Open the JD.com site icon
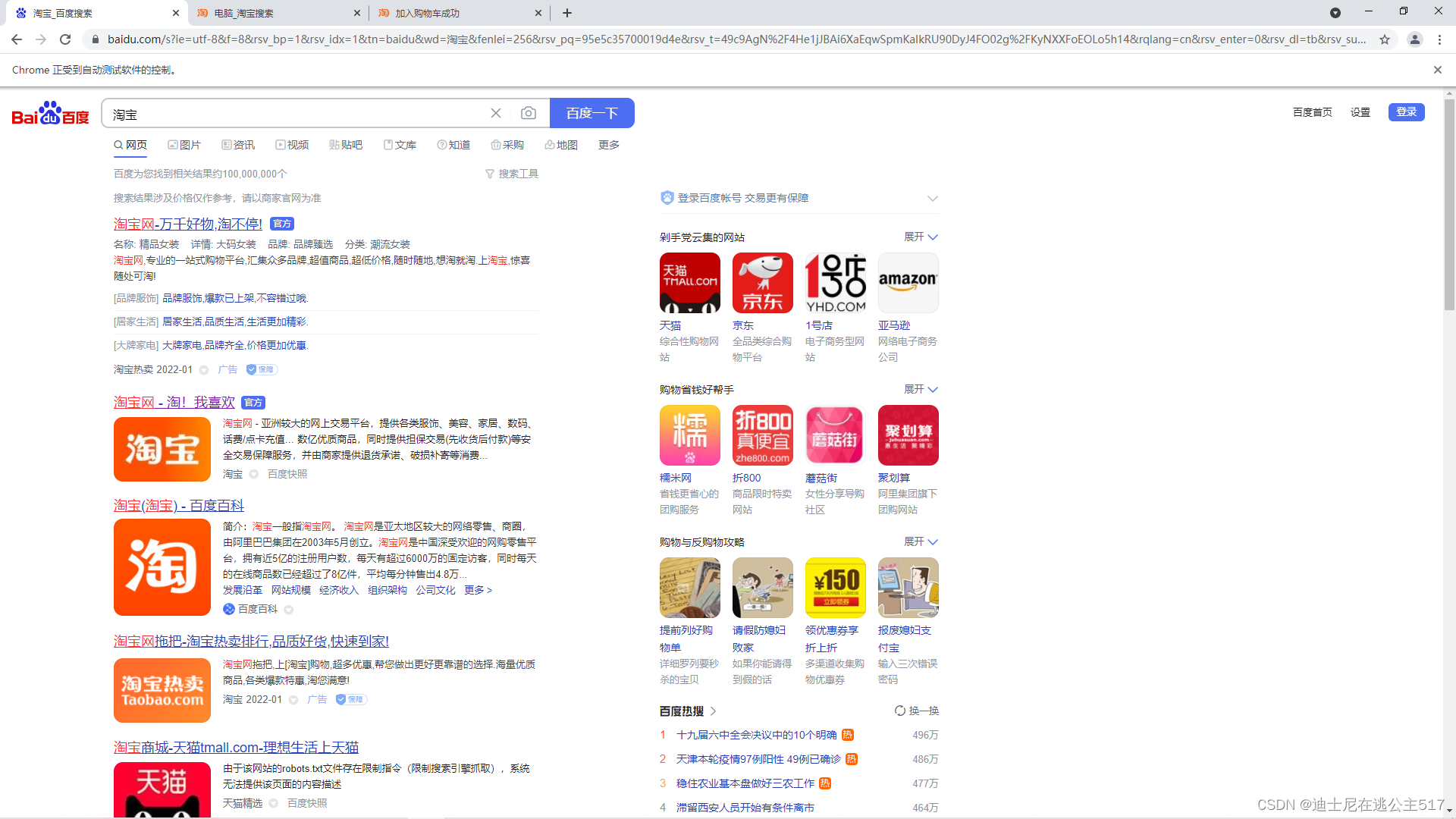Screen dimensions: 1456x819 (x=762, y=283)
